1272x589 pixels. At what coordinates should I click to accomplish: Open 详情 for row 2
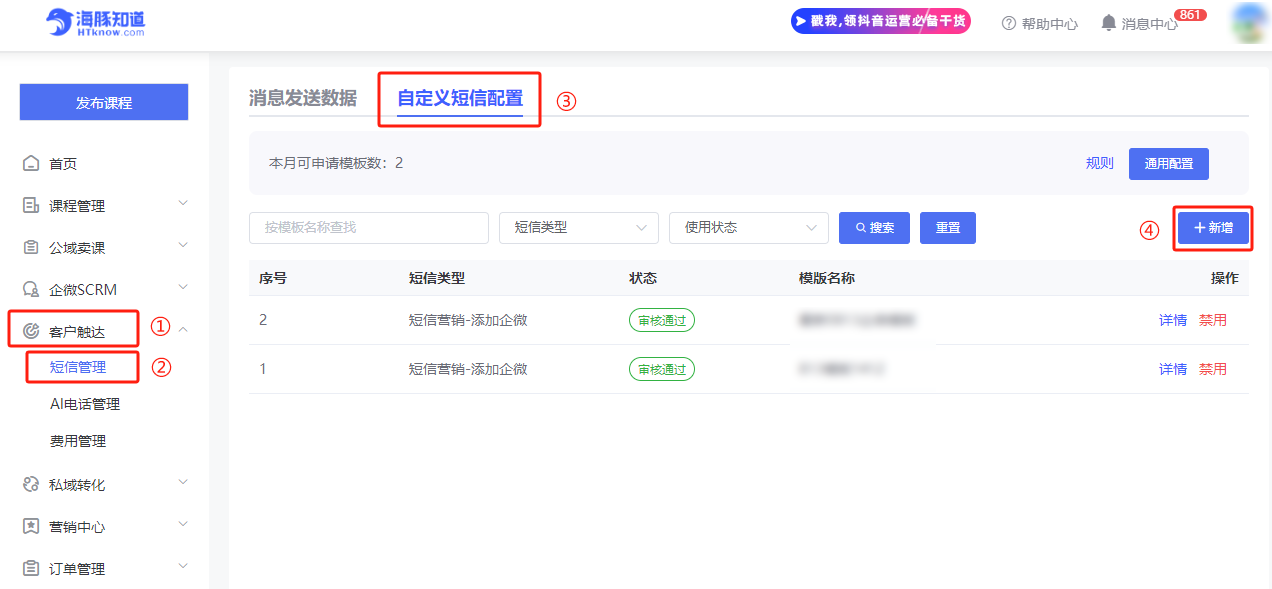click(1173, 320)
